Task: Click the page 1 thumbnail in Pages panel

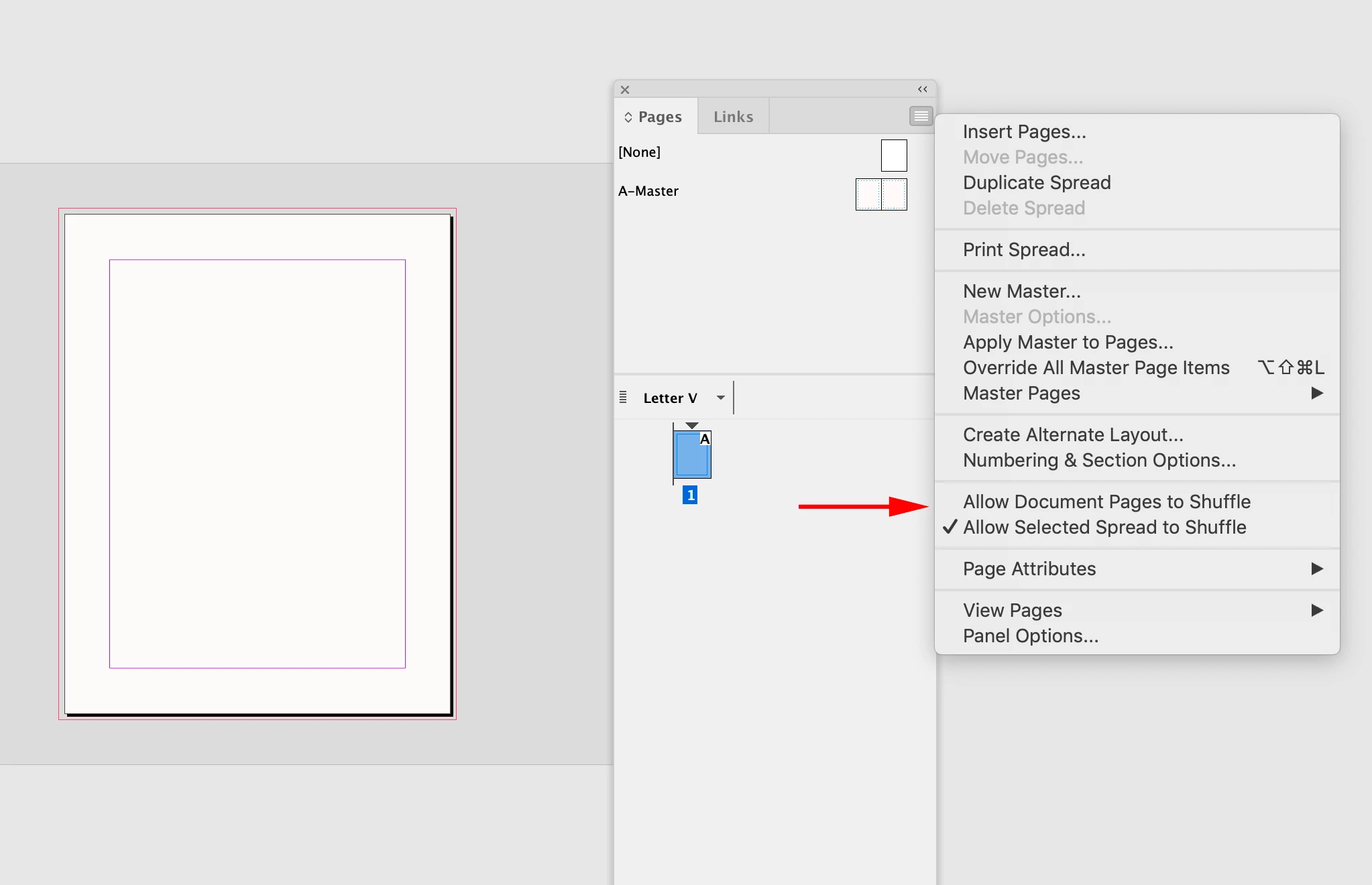Action: 691,455
